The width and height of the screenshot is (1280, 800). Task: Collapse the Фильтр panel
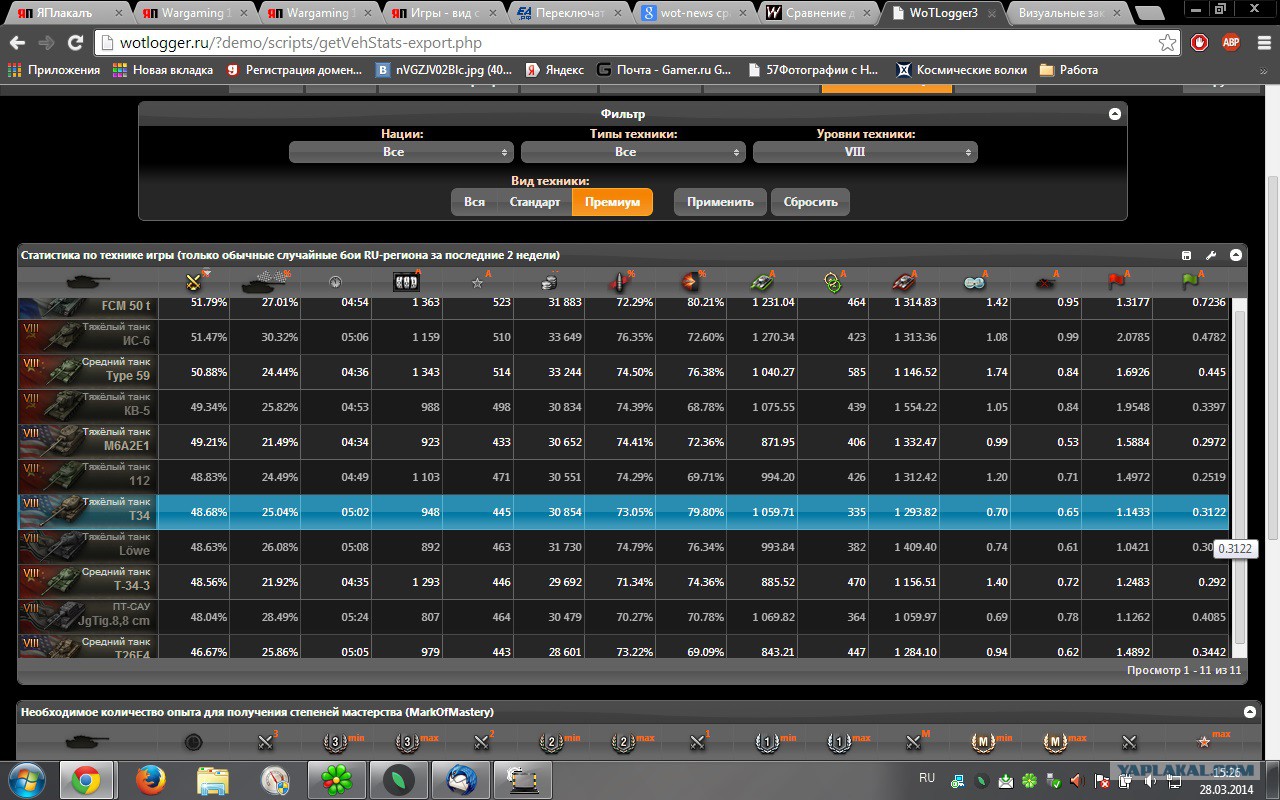point(1115,114)
